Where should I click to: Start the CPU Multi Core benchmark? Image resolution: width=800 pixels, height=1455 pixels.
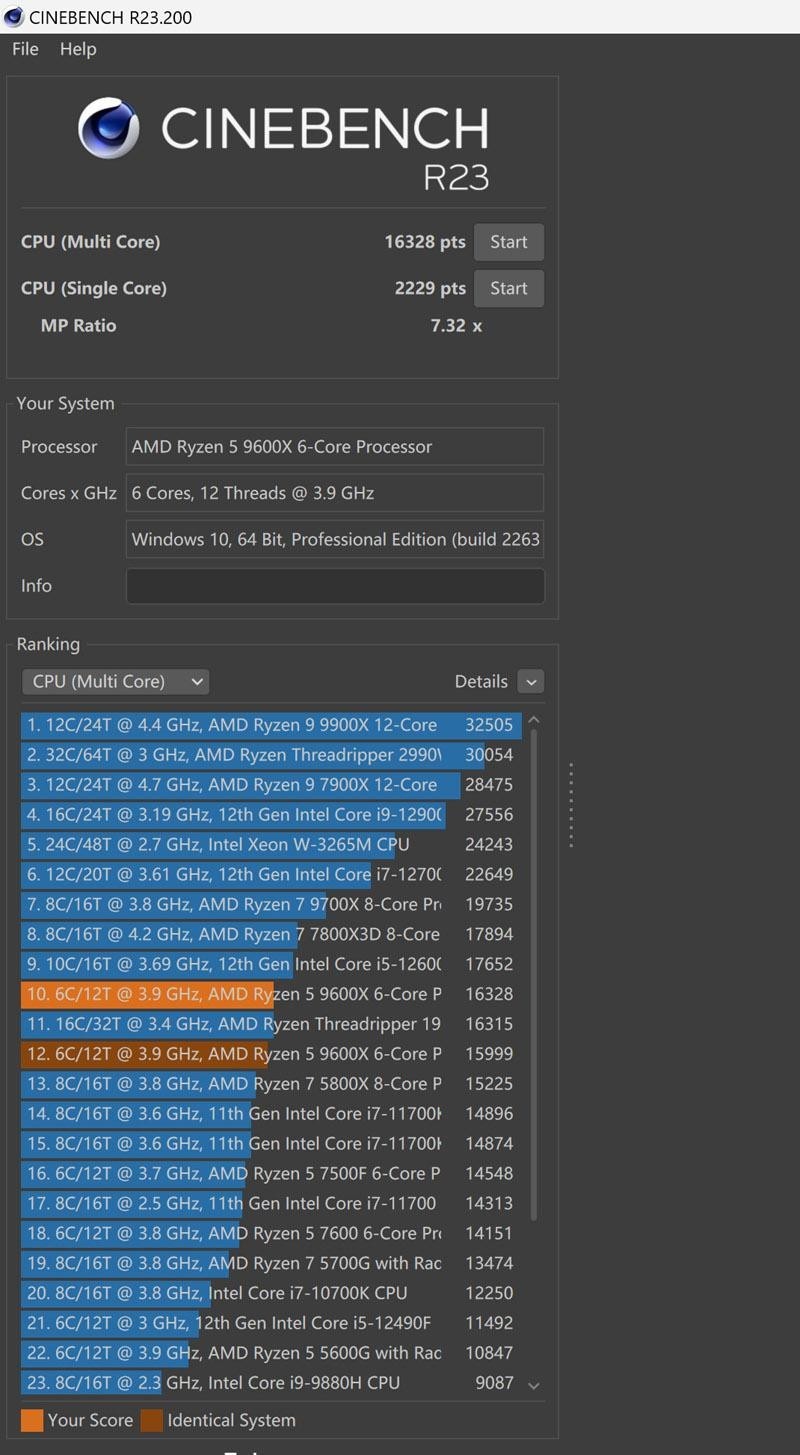pyautogui.click(x=508, y=241)
